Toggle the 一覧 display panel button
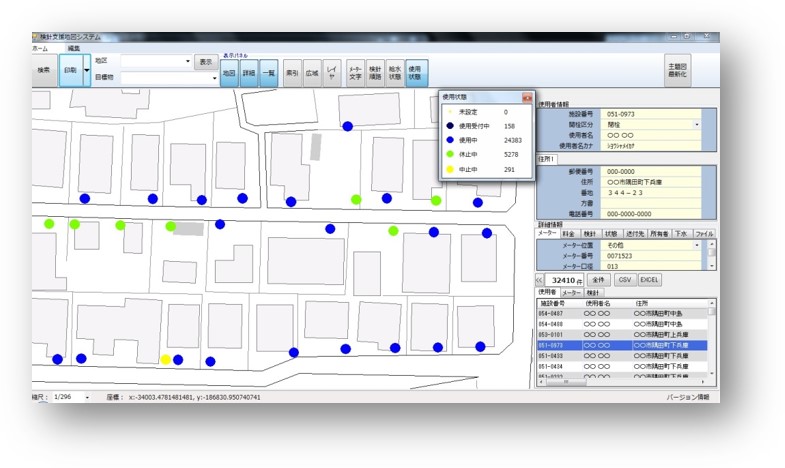Viewport: 785px width, 468px height. [x=268, y=73]
